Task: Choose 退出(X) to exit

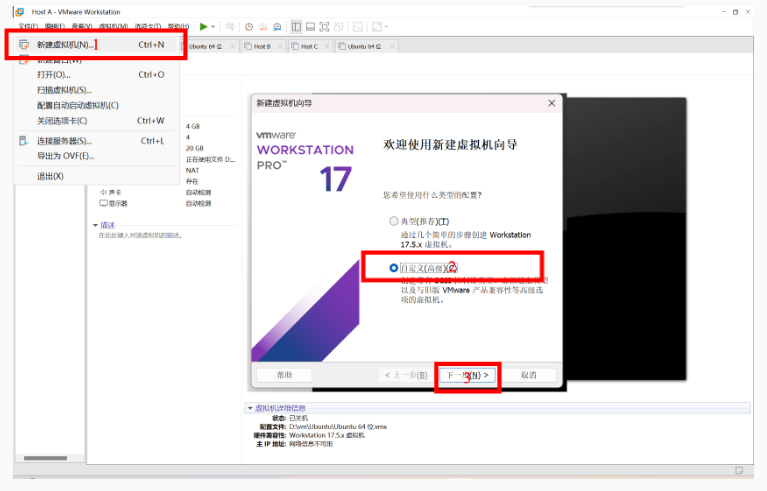Action: pos(96,176)
